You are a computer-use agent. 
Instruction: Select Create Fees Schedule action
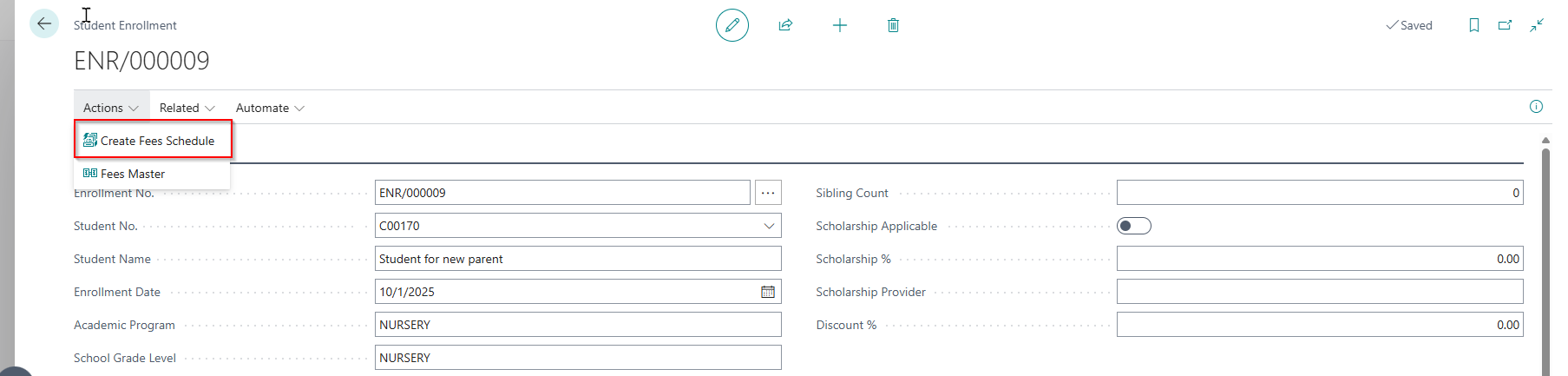point(154,141)
